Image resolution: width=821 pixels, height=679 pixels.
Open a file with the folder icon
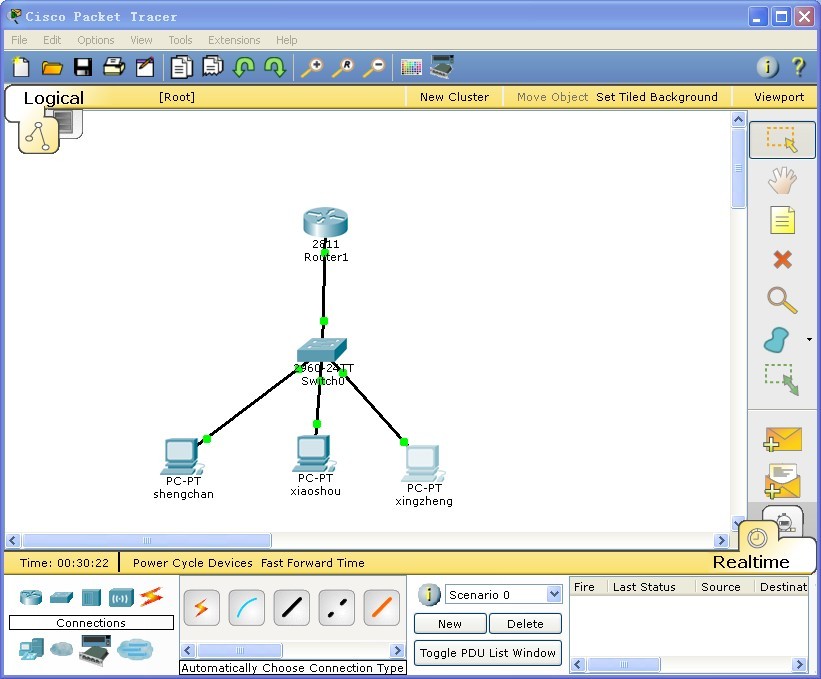[52, 68]
